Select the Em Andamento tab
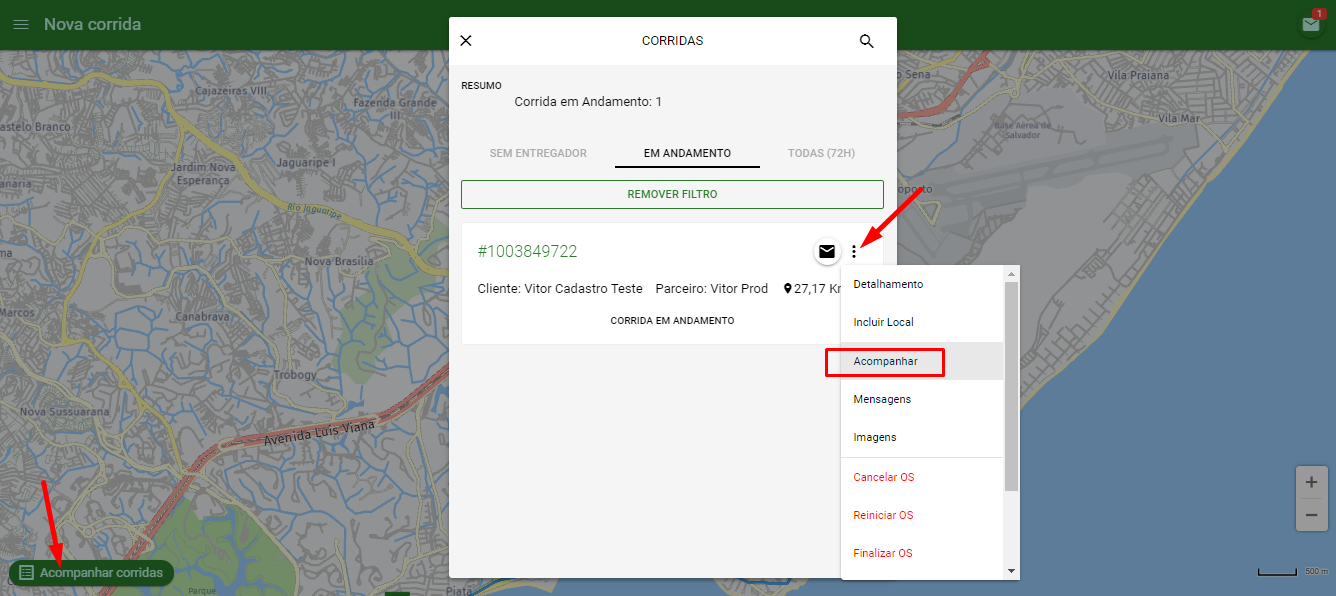Viewport: 1336px width, 596px height. 687,153
